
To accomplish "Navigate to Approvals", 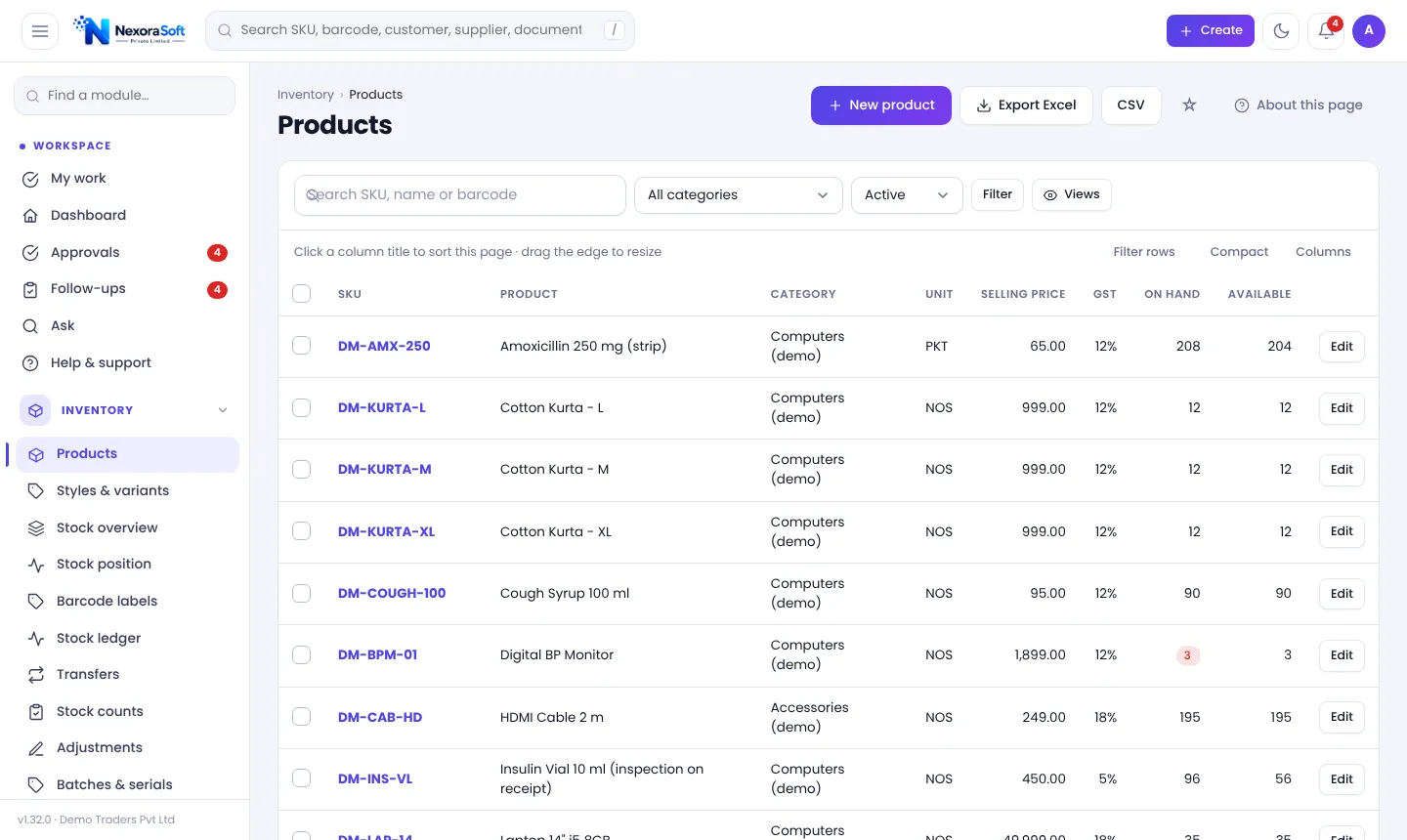I will 124,253.
